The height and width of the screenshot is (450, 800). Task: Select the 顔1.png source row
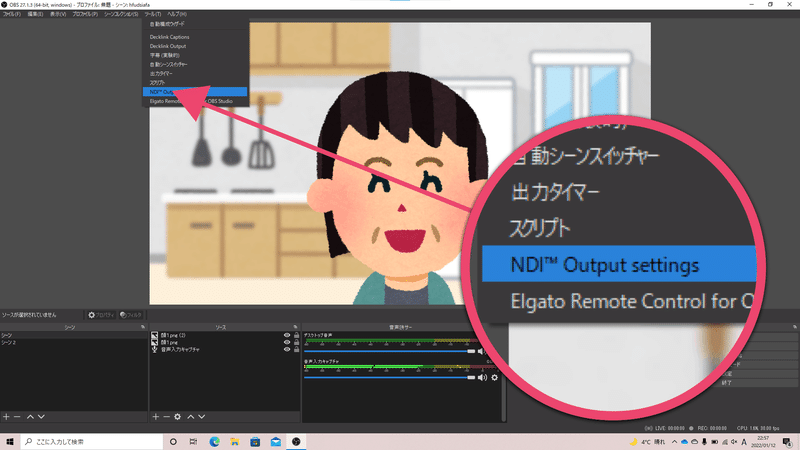(x=224, y=342)
